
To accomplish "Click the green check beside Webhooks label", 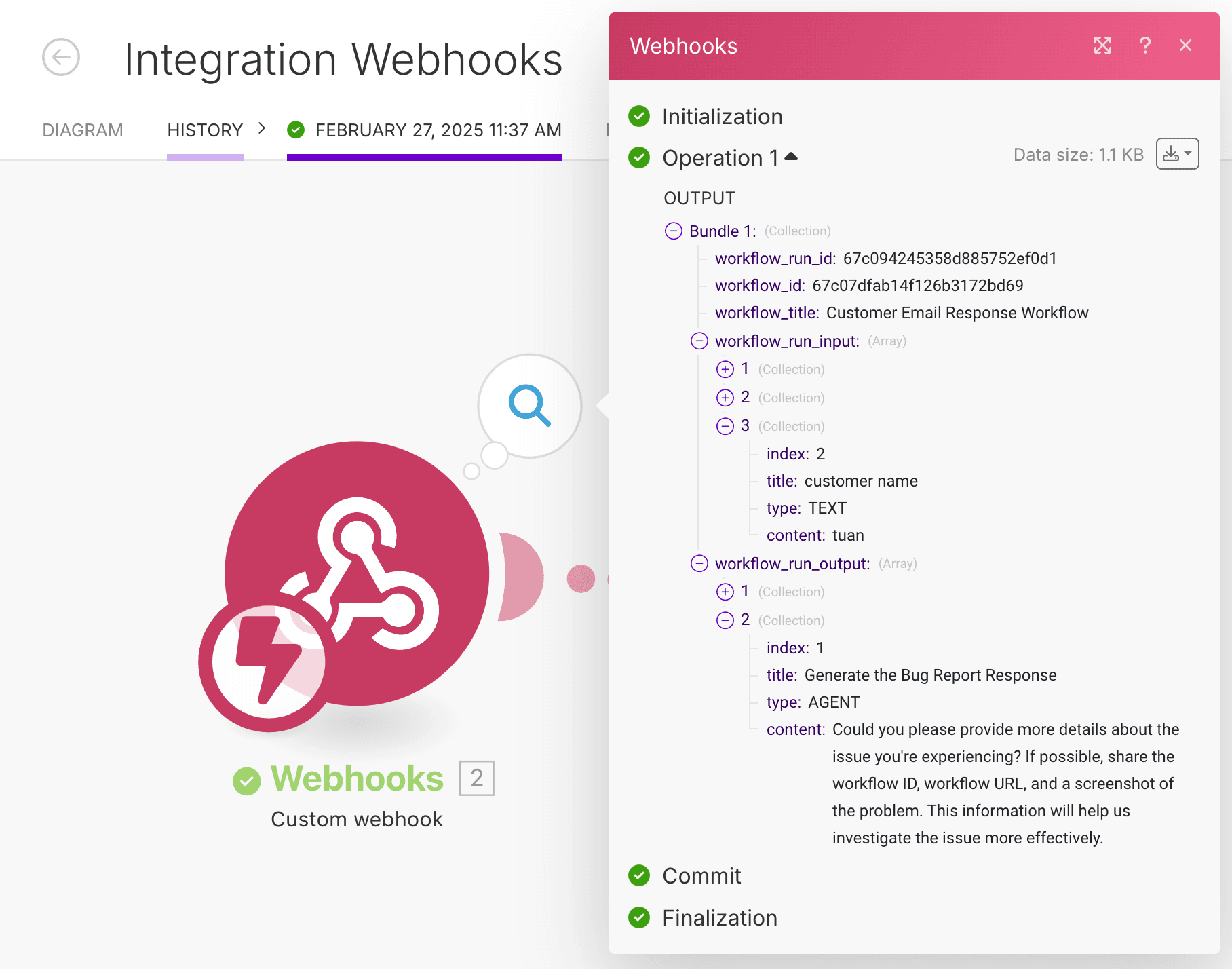I will (247, 781).
